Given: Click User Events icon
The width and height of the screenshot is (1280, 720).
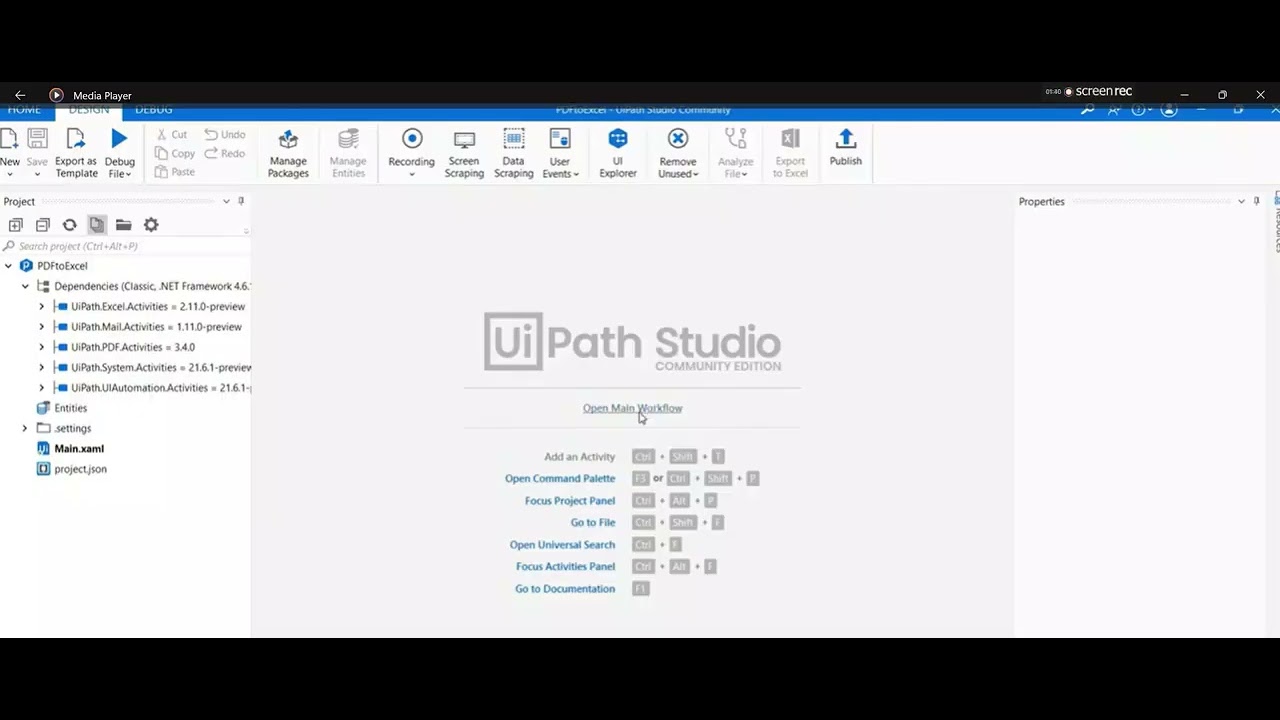Looking at the screenshot, I should [560, 138].
